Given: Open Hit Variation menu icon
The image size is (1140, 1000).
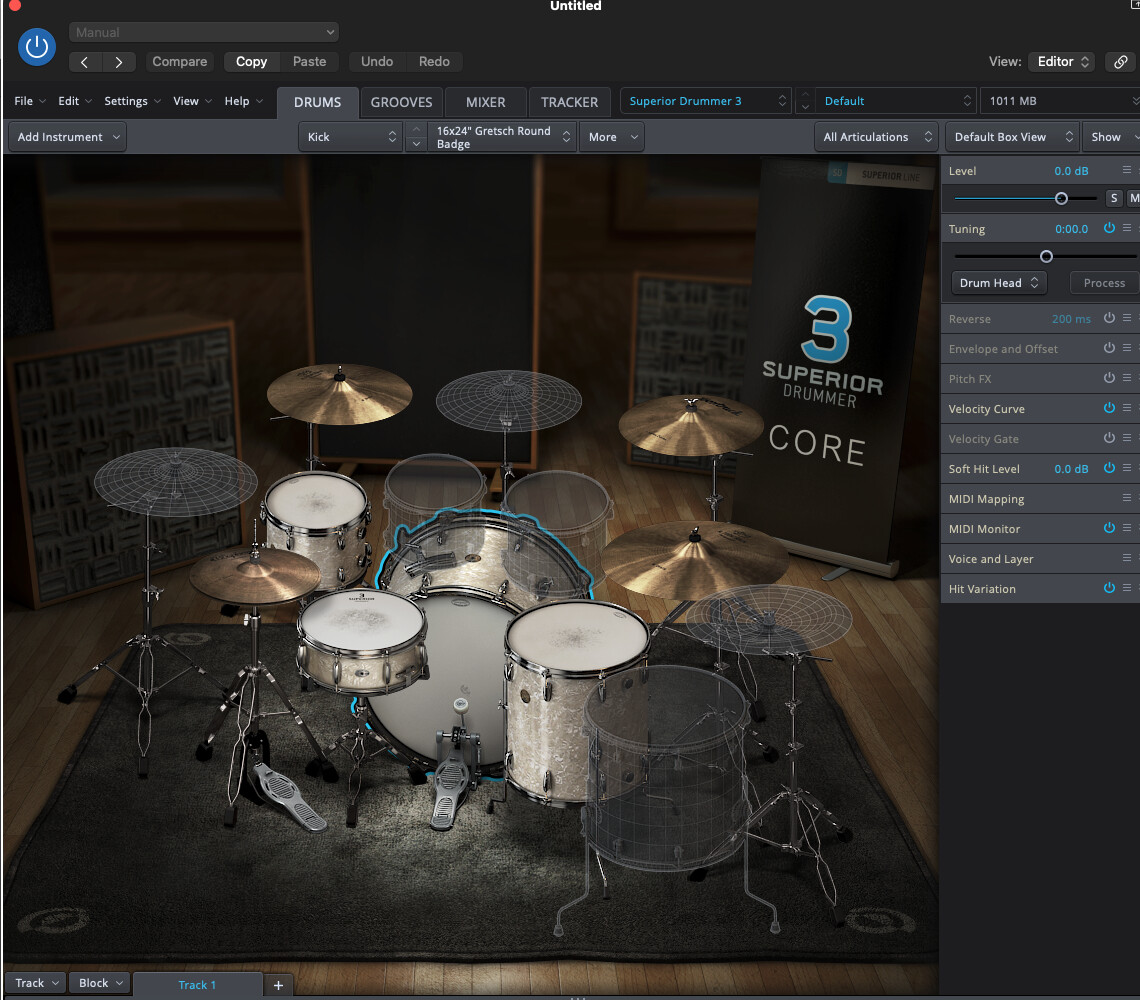Looking at the screenshot, I should coord(1126,588).
